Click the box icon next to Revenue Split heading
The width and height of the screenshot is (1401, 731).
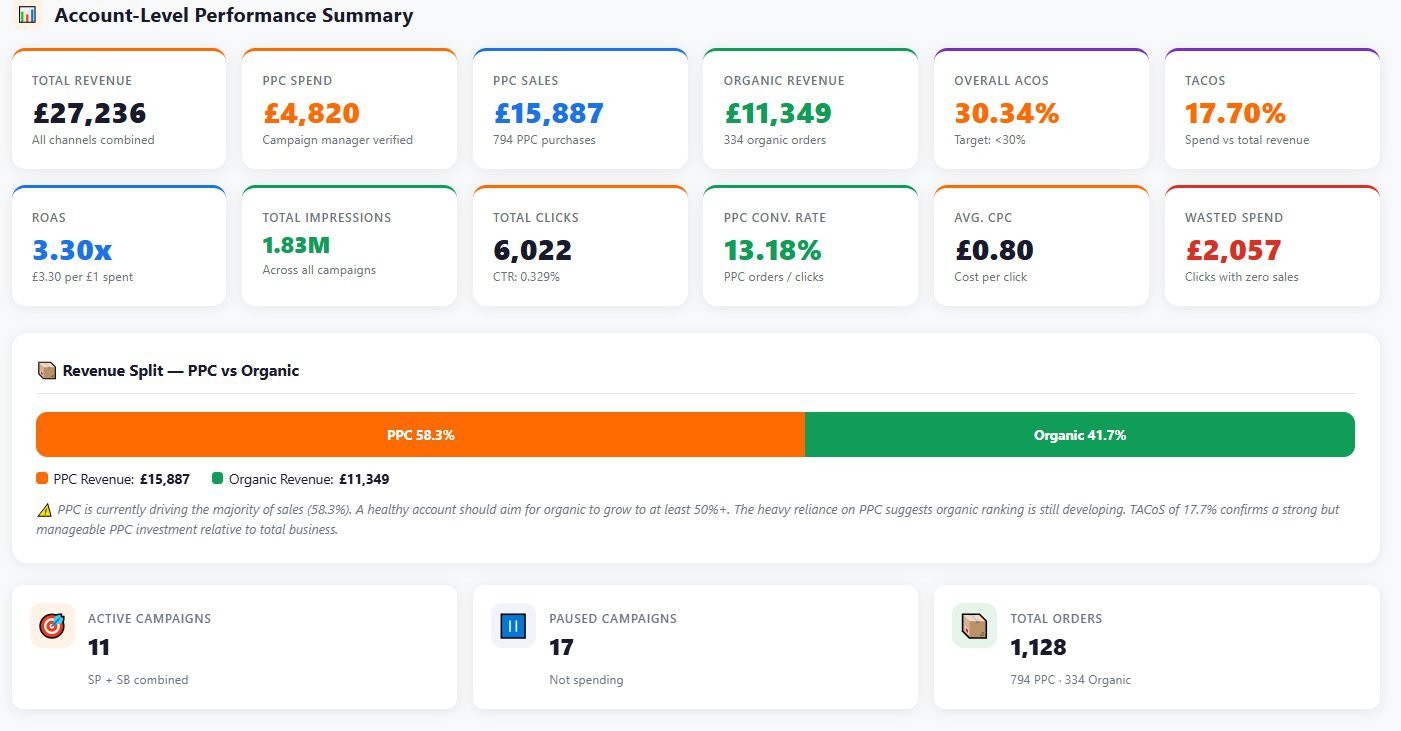46,370
